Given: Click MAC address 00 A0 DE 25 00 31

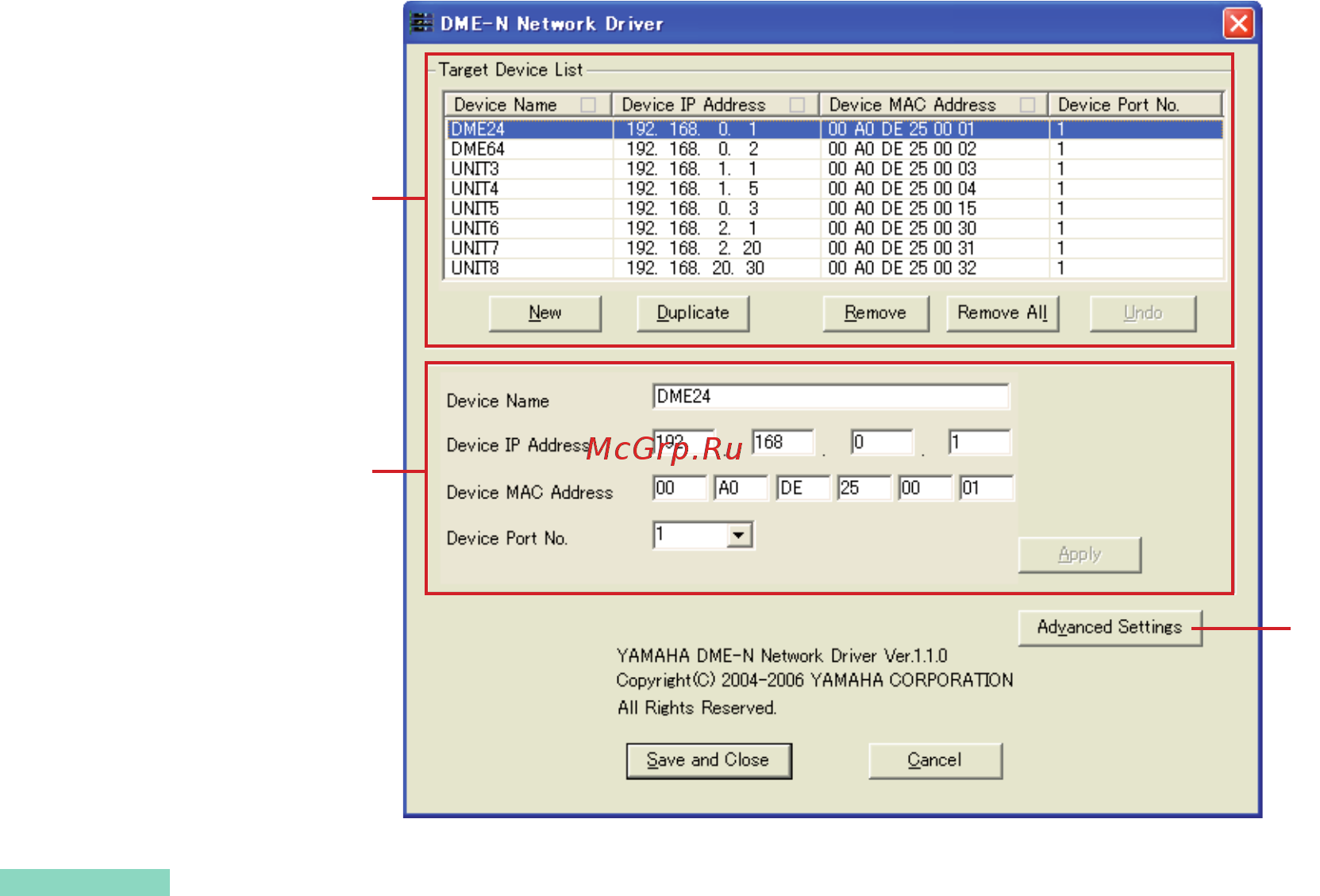Looking at the screenshot, I should pos(902,248).
